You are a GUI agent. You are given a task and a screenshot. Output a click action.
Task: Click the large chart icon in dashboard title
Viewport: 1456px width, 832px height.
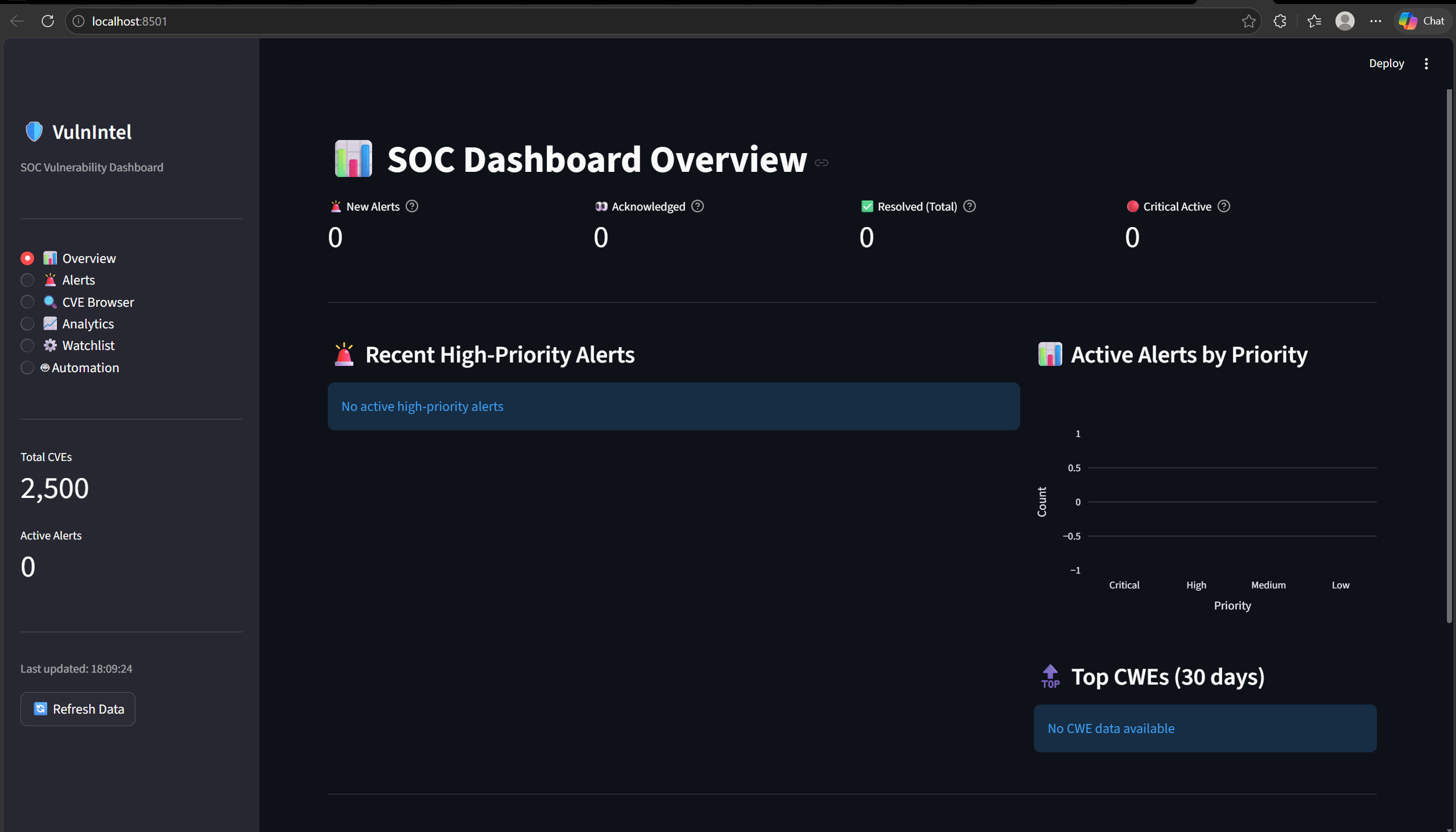pos(353,159)
